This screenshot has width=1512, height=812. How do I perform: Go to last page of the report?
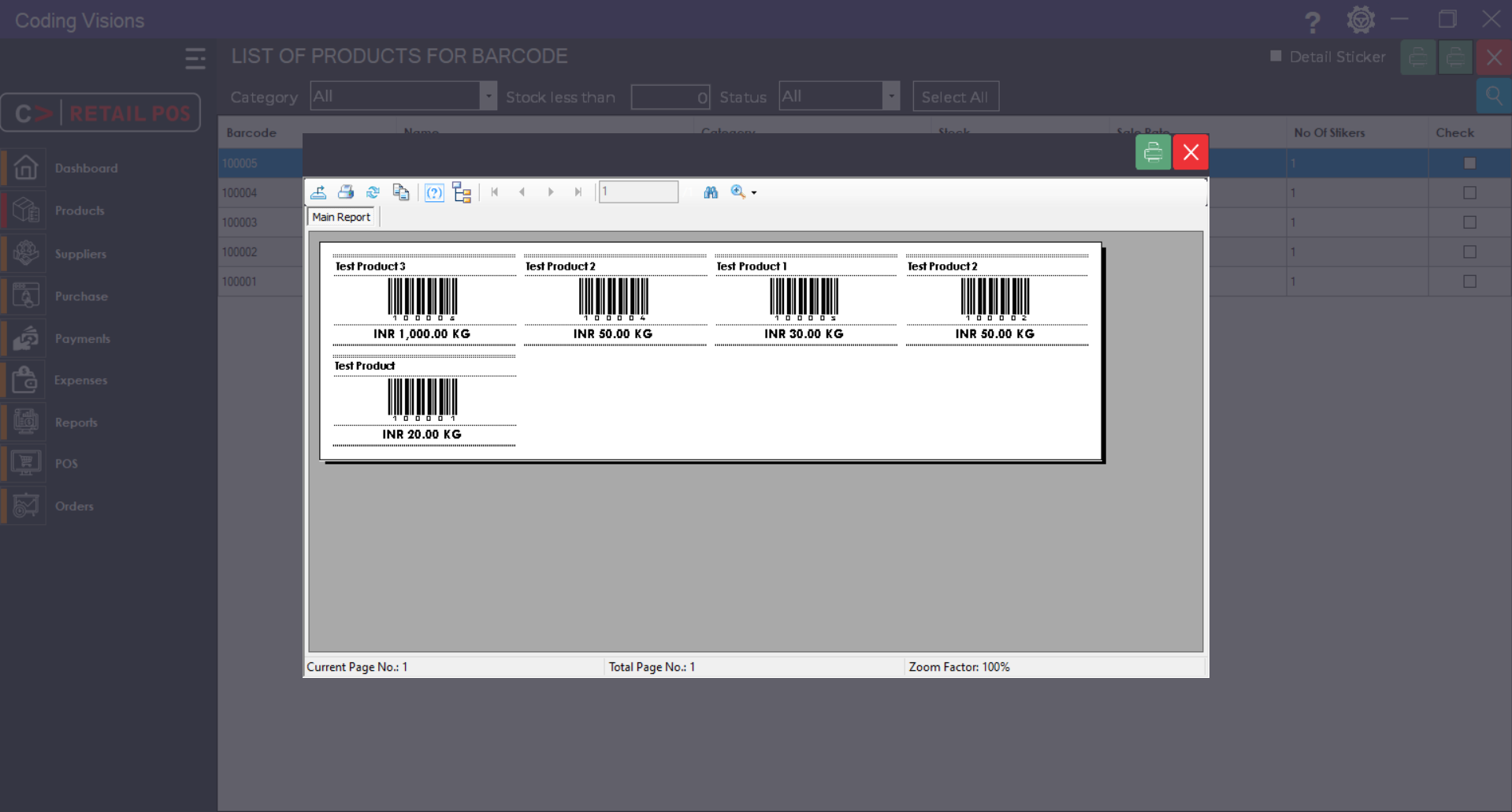click(578, 192)
